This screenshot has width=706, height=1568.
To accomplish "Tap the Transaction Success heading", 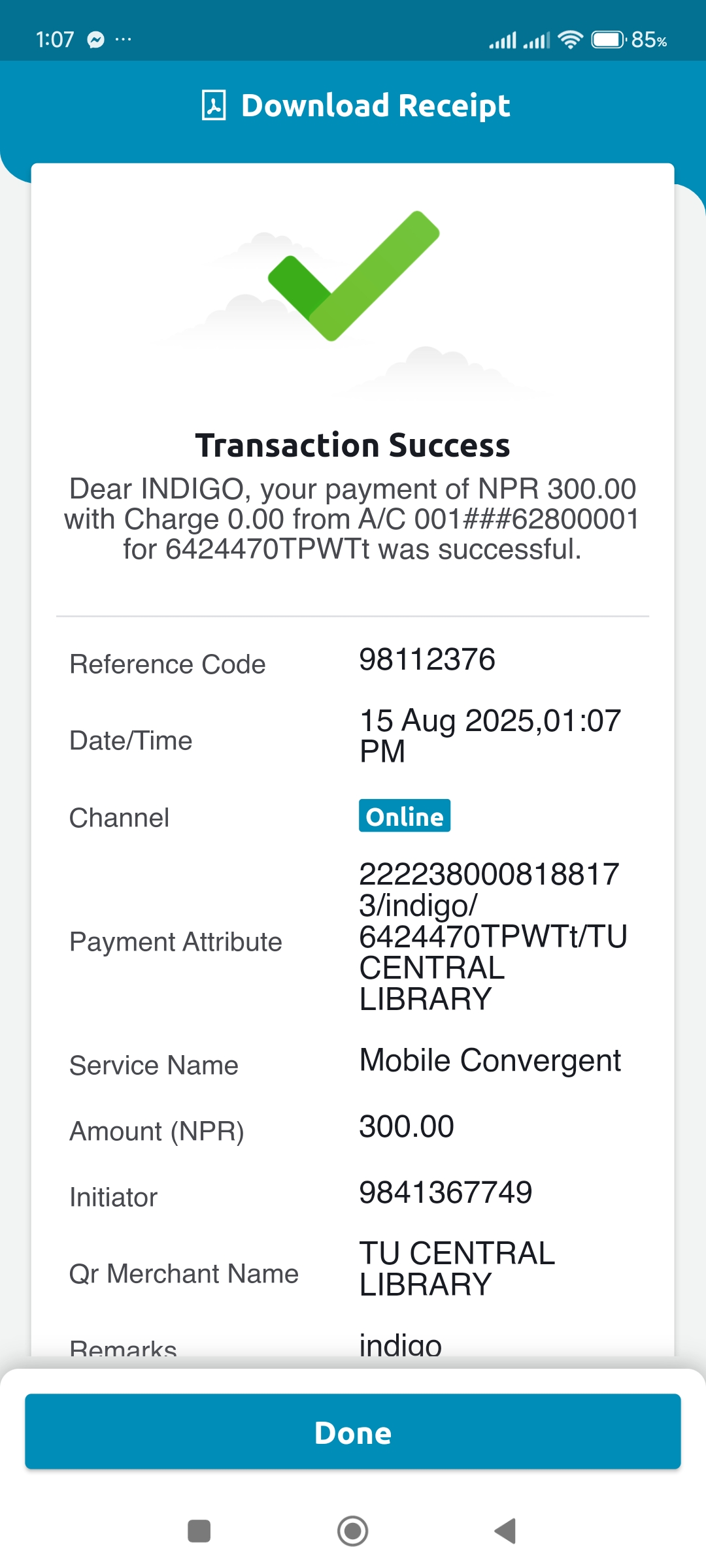I will coord(352,446).
